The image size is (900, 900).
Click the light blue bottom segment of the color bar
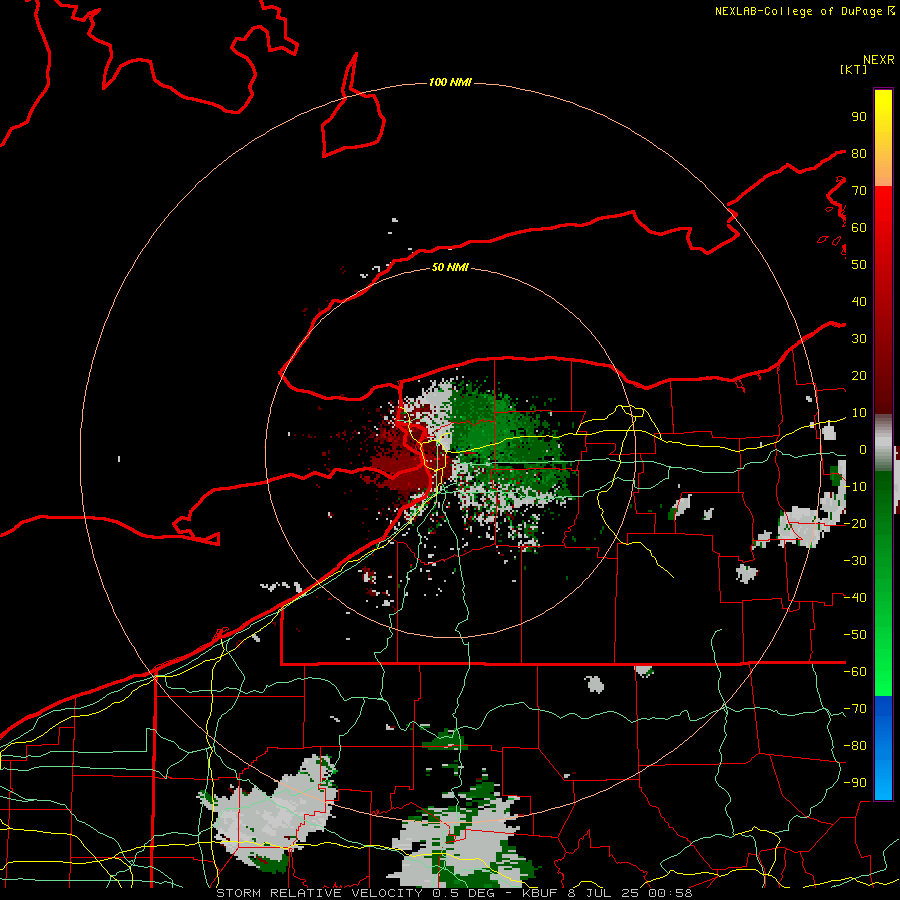883,779
